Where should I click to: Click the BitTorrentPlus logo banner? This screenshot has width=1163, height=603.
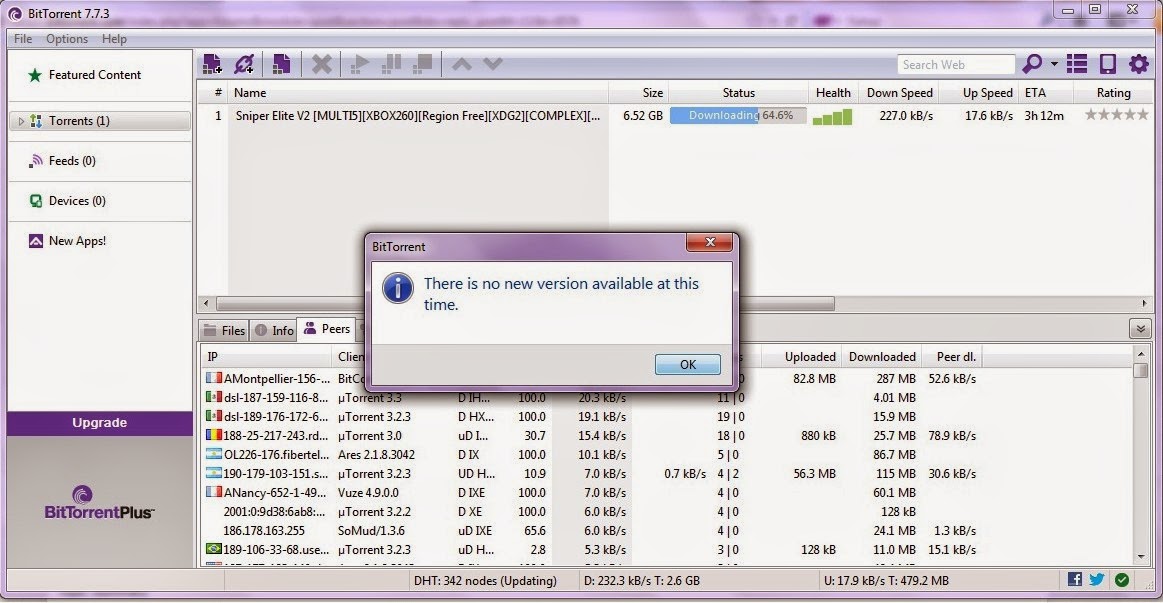click(x=99, y=503)
